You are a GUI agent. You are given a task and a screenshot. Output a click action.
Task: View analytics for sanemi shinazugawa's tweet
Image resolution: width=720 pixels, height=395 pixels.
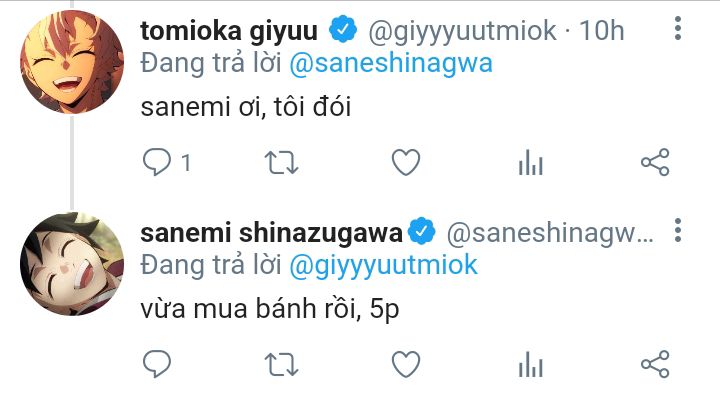pos(531,365)
